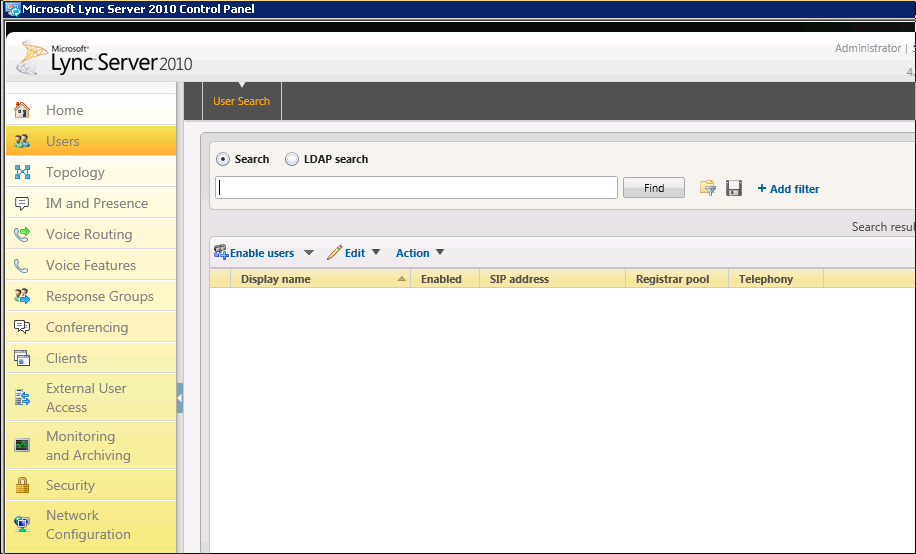Switch to the User Search tab
The image size is (916, 554).
pos(242,101)
